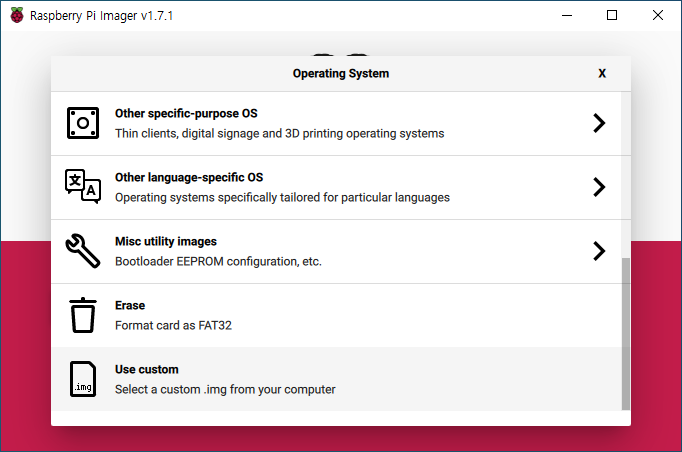Click the OS list vertical scrollbar thumb

click(625, 334)
